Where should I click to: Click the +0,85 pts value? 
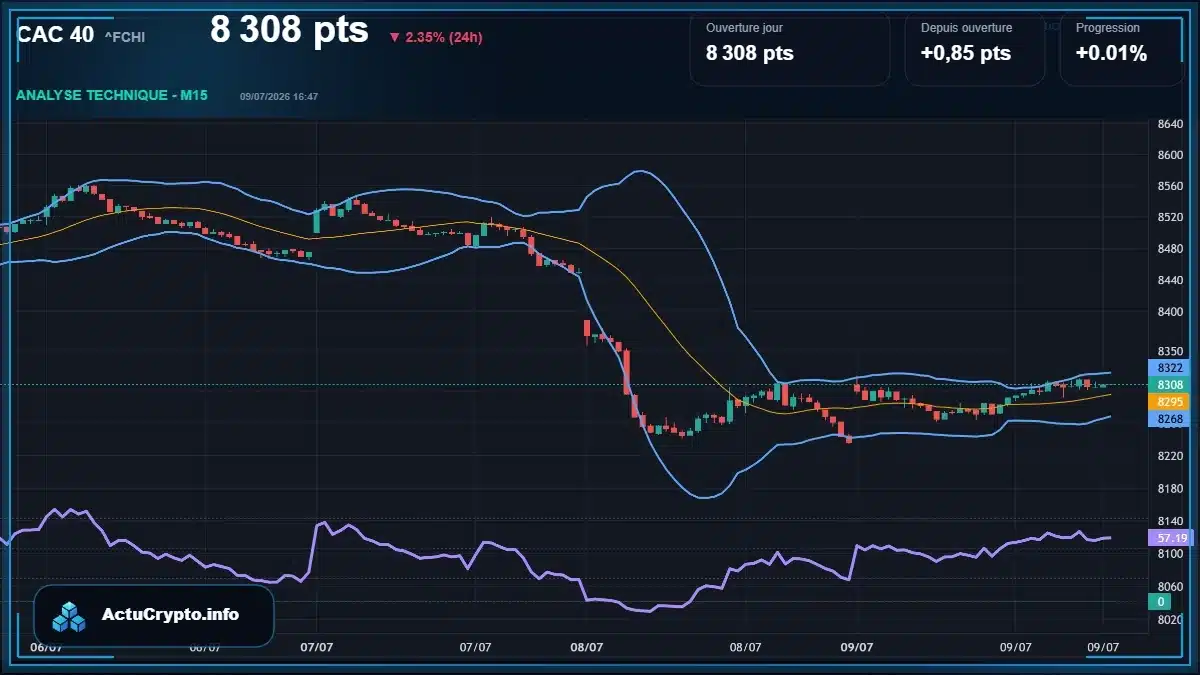(966, 54)
